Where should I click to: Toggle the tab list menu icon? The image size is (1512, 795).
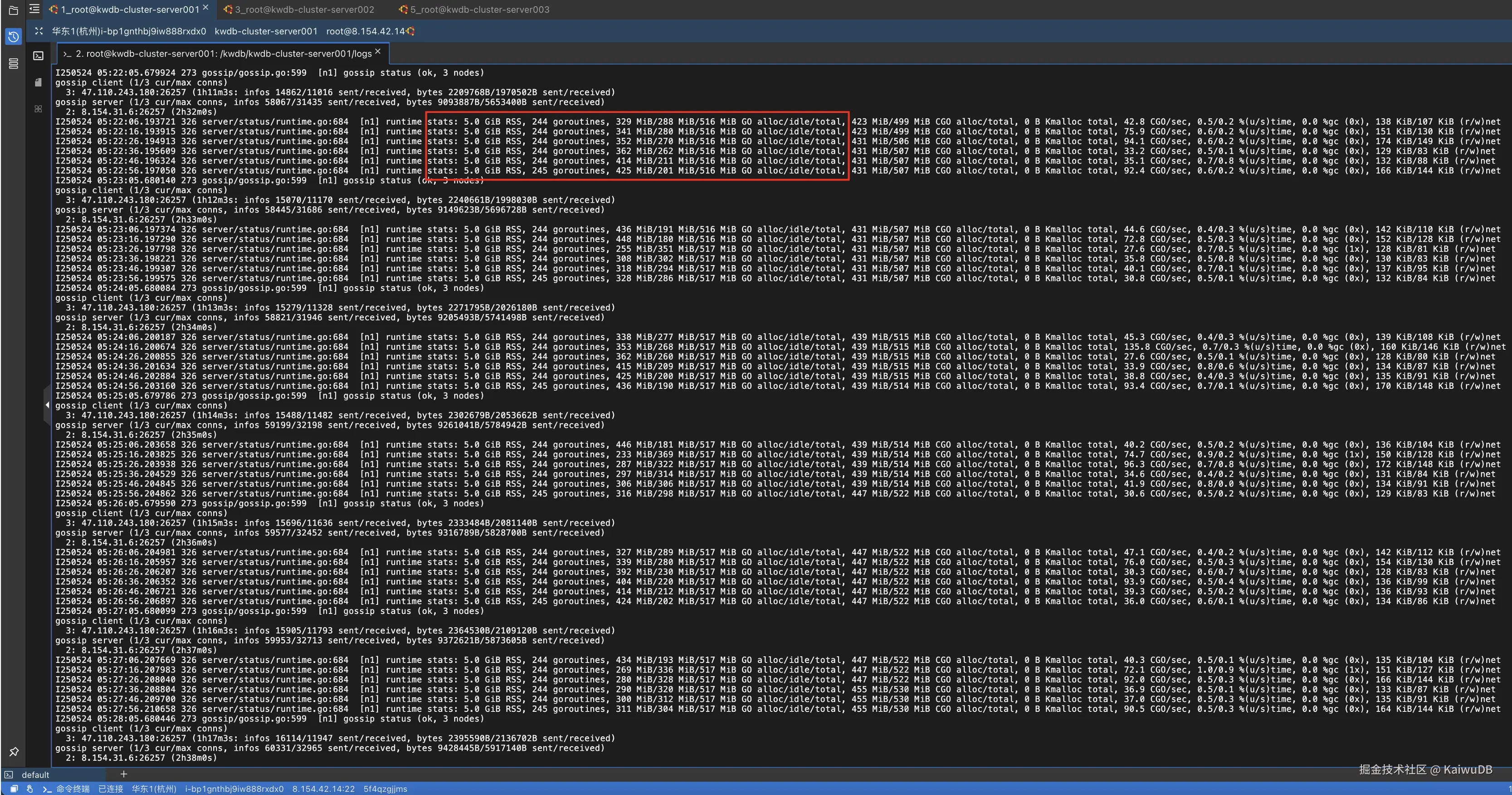[34, 9]
